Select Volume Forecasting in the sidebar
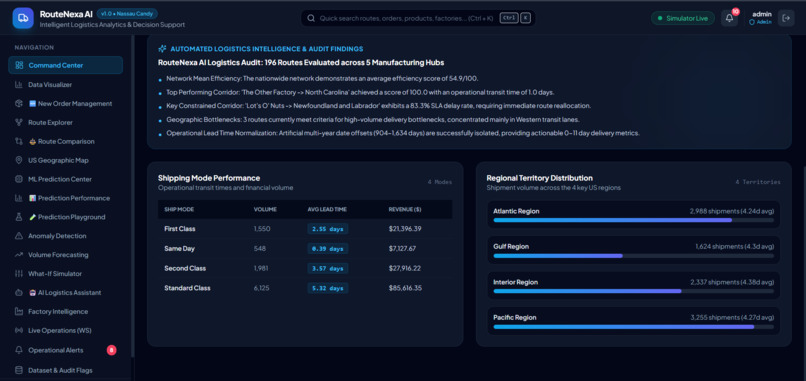Screen dimensions: 806x381 65,255
